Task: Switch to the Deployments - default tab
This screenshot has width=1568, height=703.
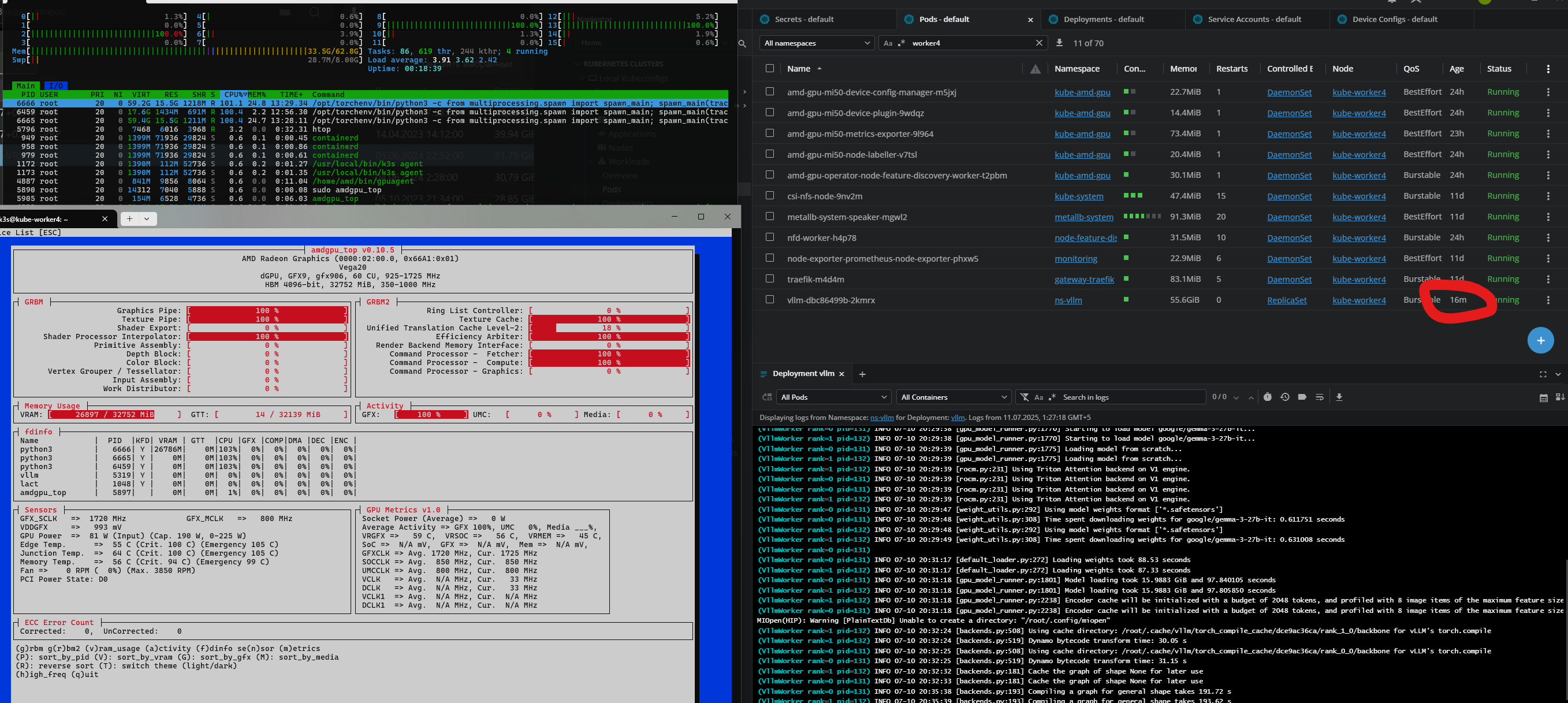Action: coord(1103,20)
